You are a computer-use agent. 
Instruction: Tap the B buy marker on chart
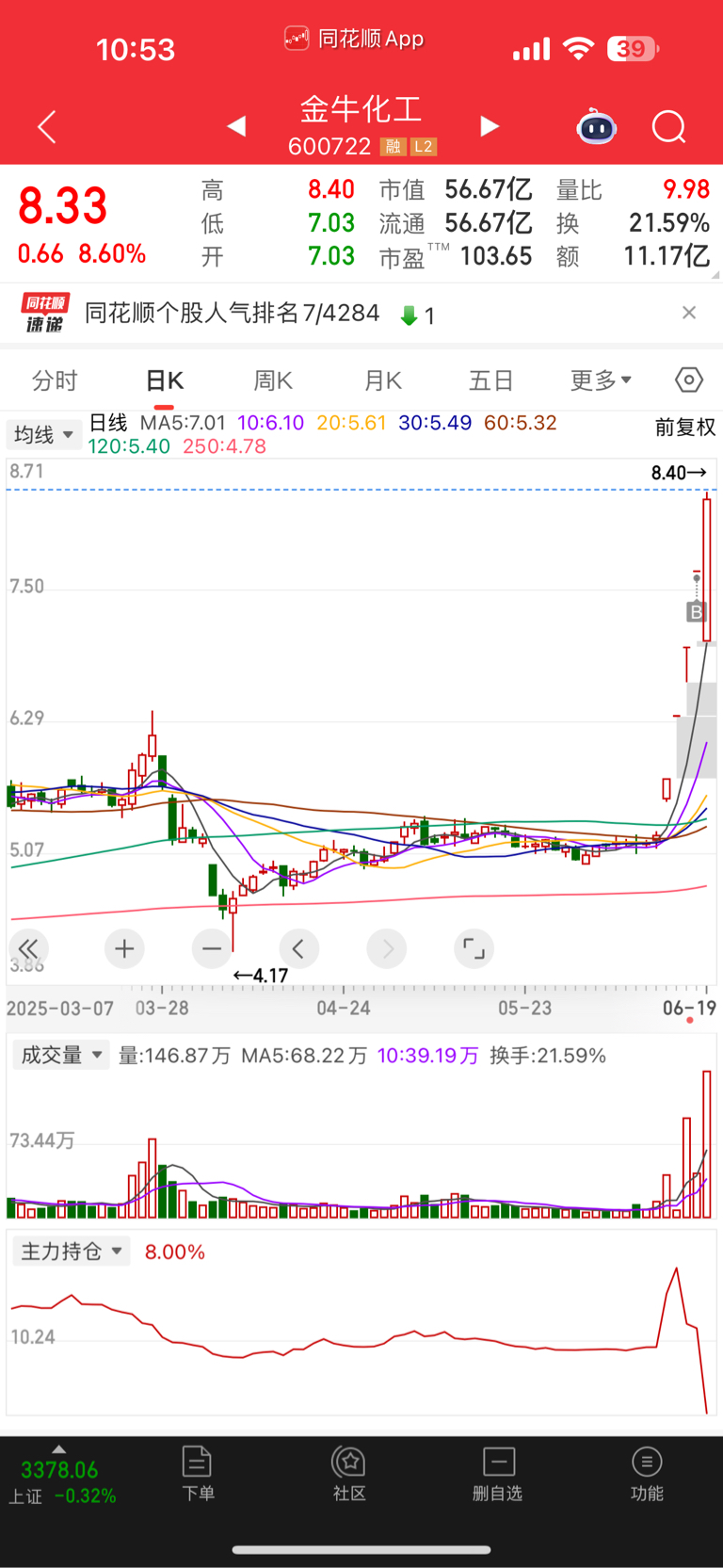pyautogui.click(x=696, y=612)
